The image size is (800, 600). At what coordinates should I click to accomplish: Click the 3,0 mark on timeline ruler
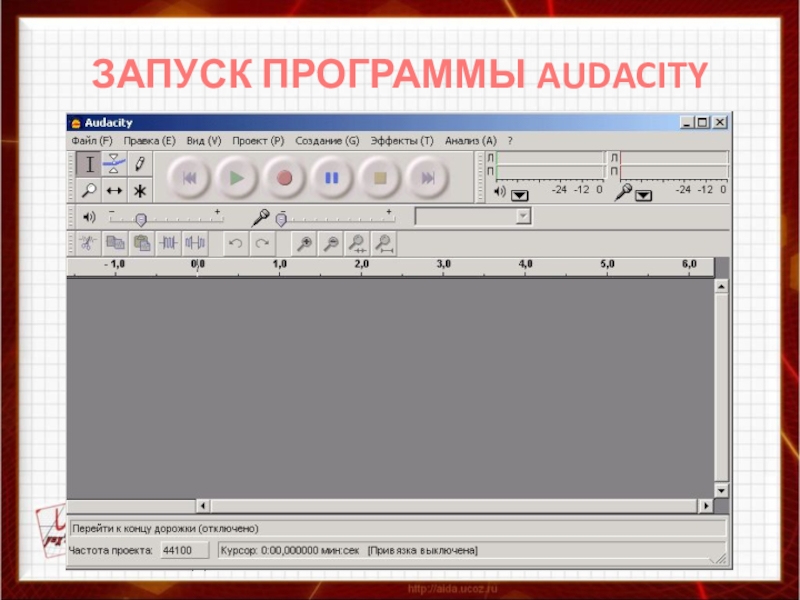pos(443,264)
